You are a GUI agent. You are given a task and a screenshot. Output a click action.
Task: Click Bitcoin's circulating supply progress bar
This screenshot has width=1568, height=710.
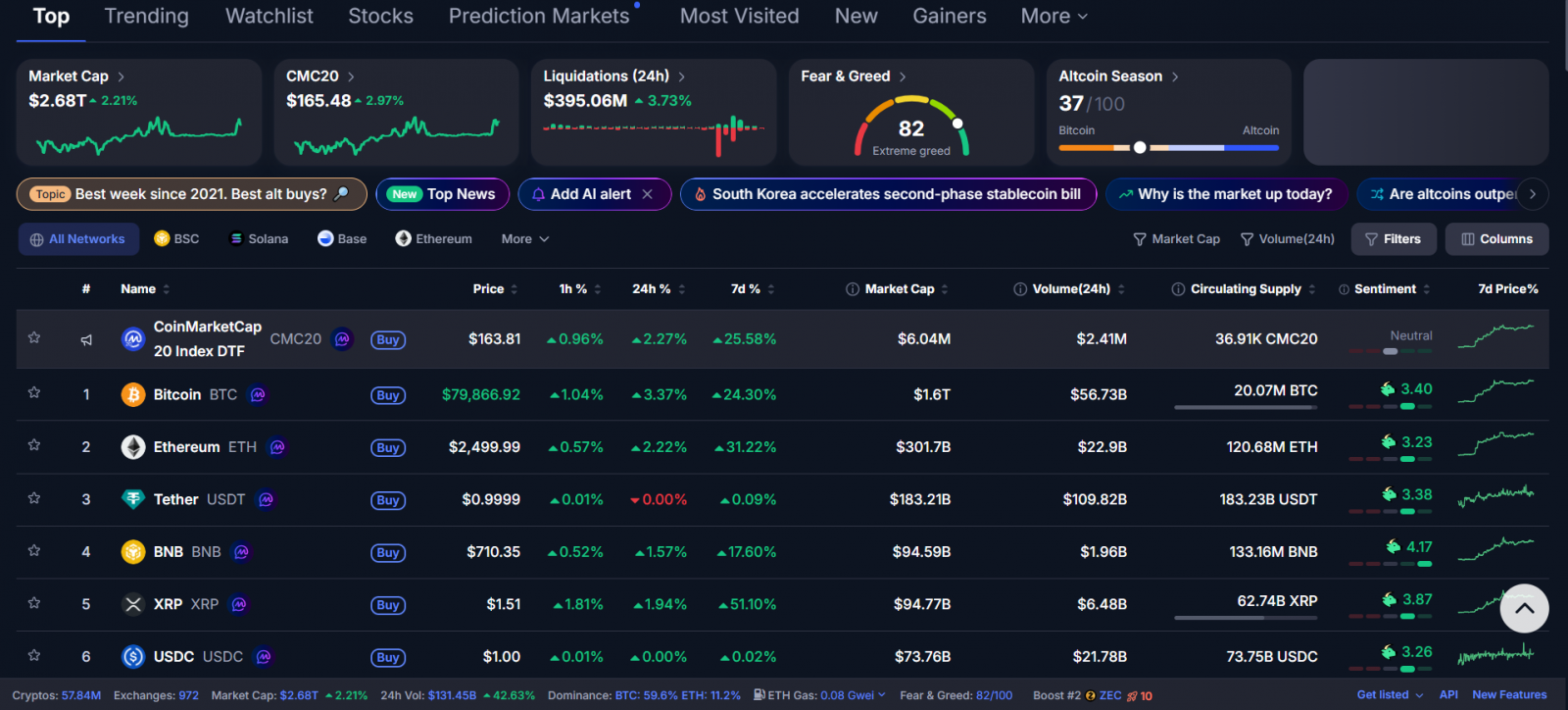click(x=1246, y=407)
